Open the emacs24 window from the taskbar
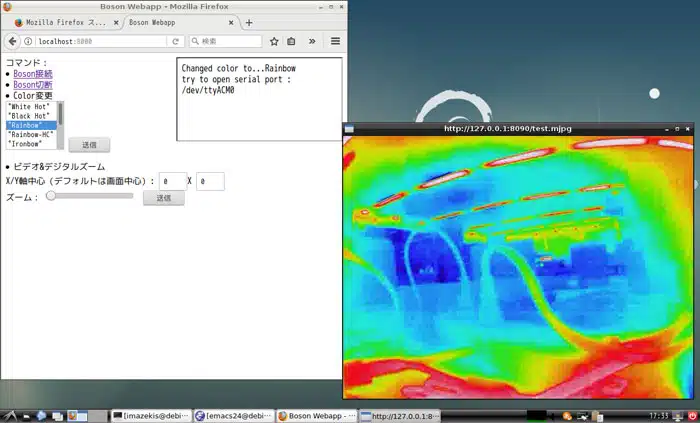The height and width of the screenshot is (423, 700). click(x=233, y=415)
